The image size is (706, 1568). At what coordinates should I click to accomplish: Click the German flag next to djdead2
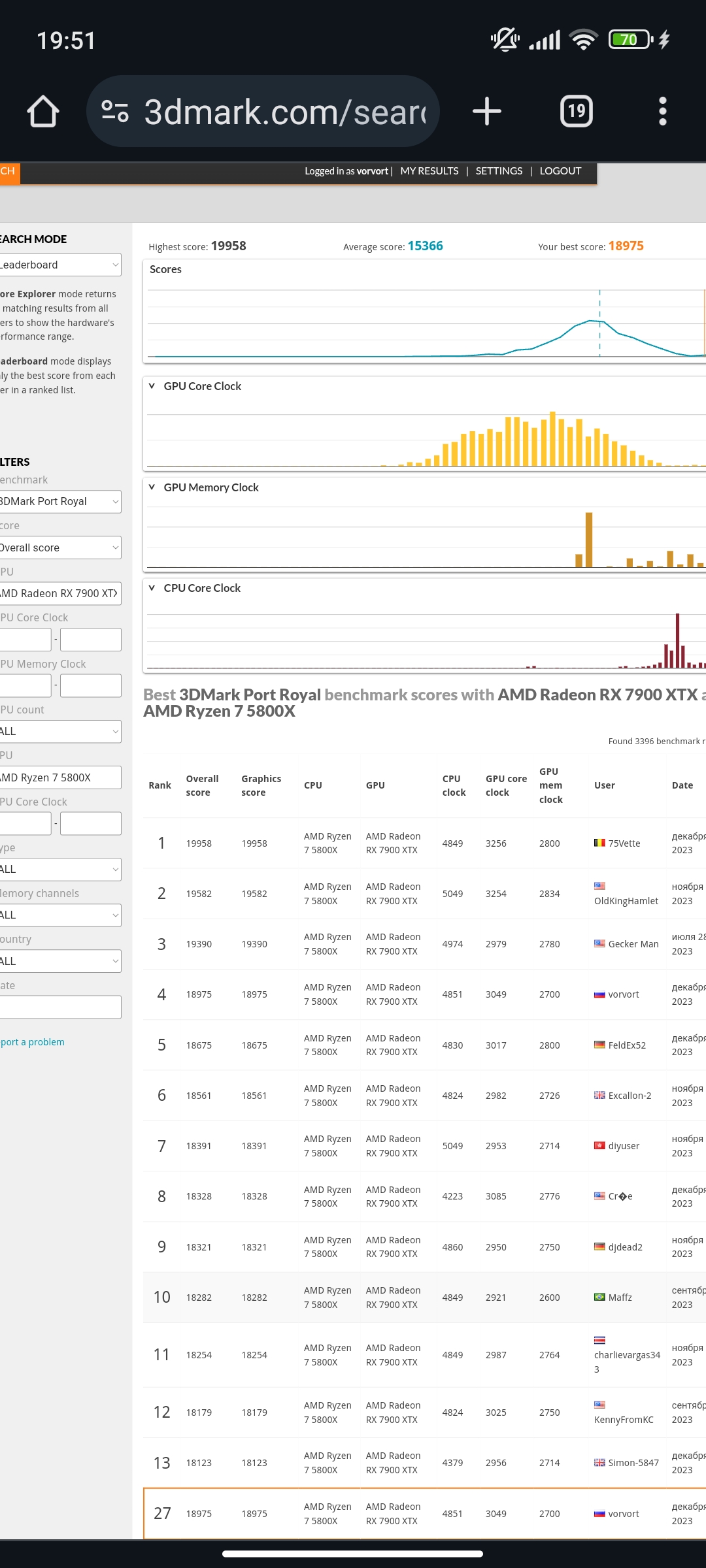tap(599, 1247)
